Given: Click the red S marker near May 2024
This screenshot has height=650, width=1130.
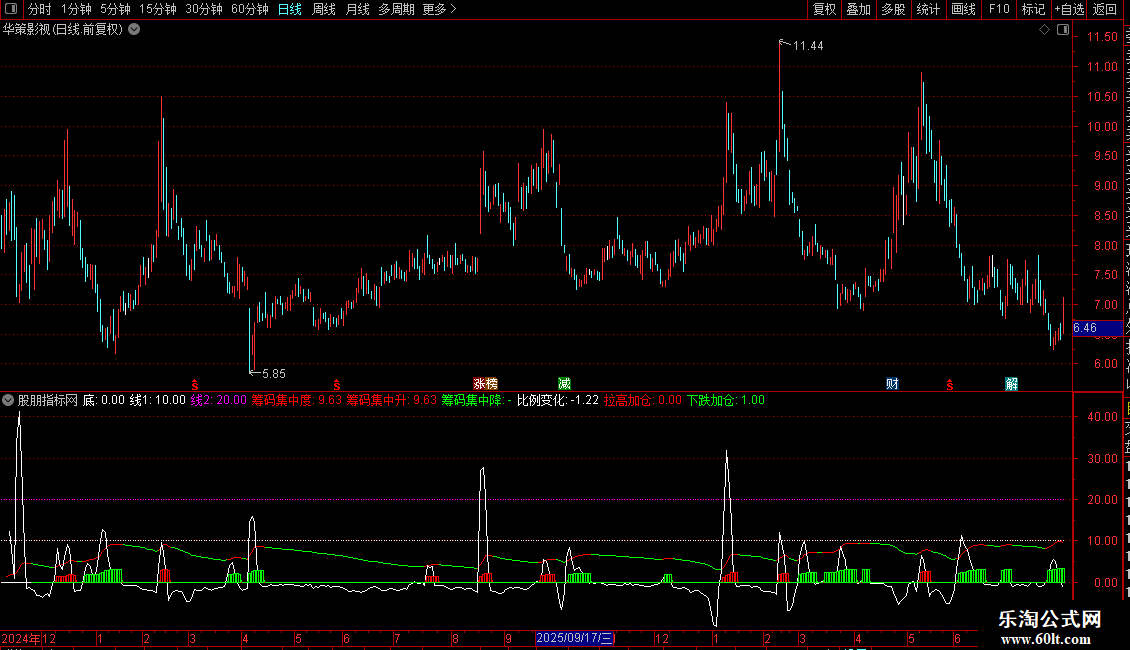Looking at the screenshot, I should 337,386.
